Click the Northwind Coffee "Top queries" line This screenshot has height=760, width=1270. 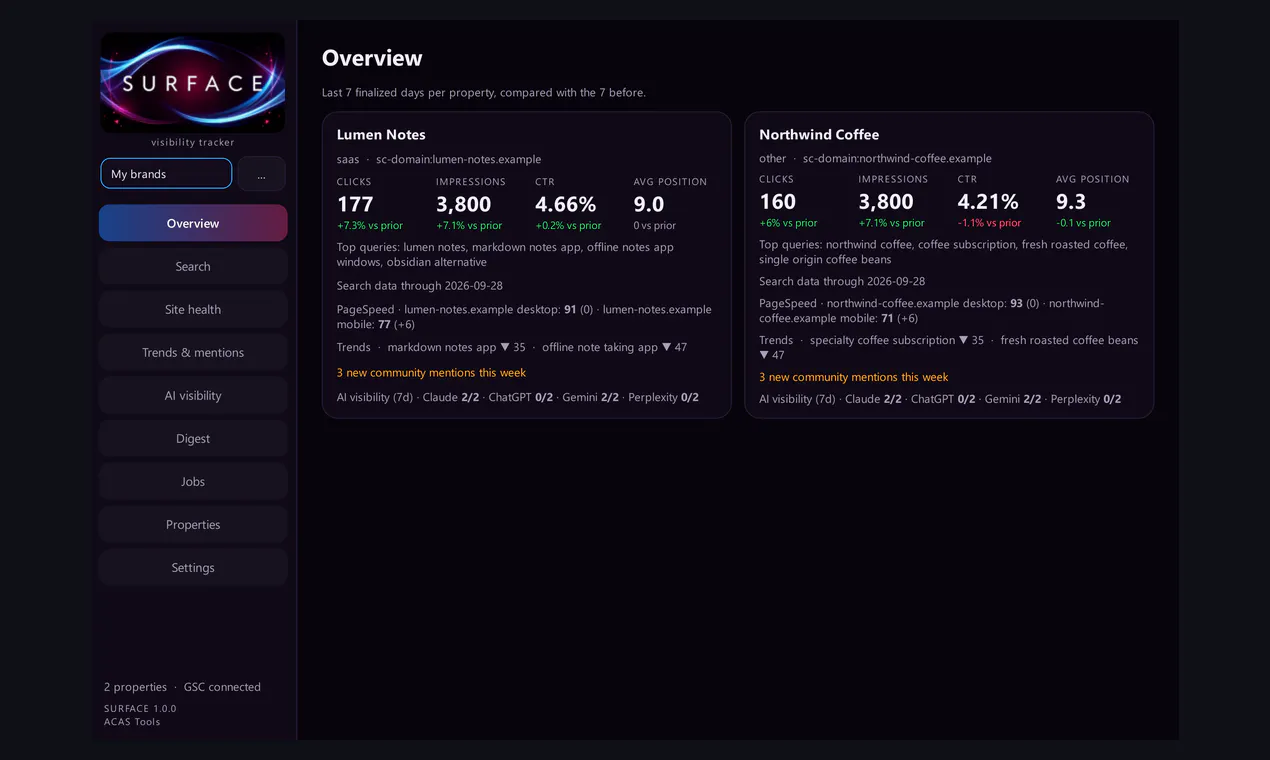[943, 252]
